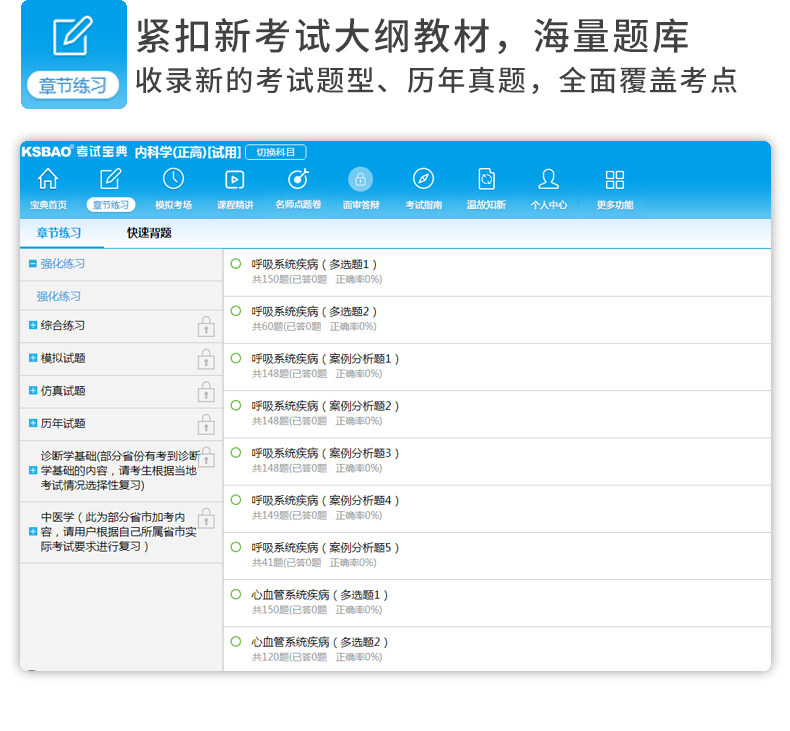Click 共41题 stats under 案例分析题5
This screenshot has height=731, width=790.
314,562
